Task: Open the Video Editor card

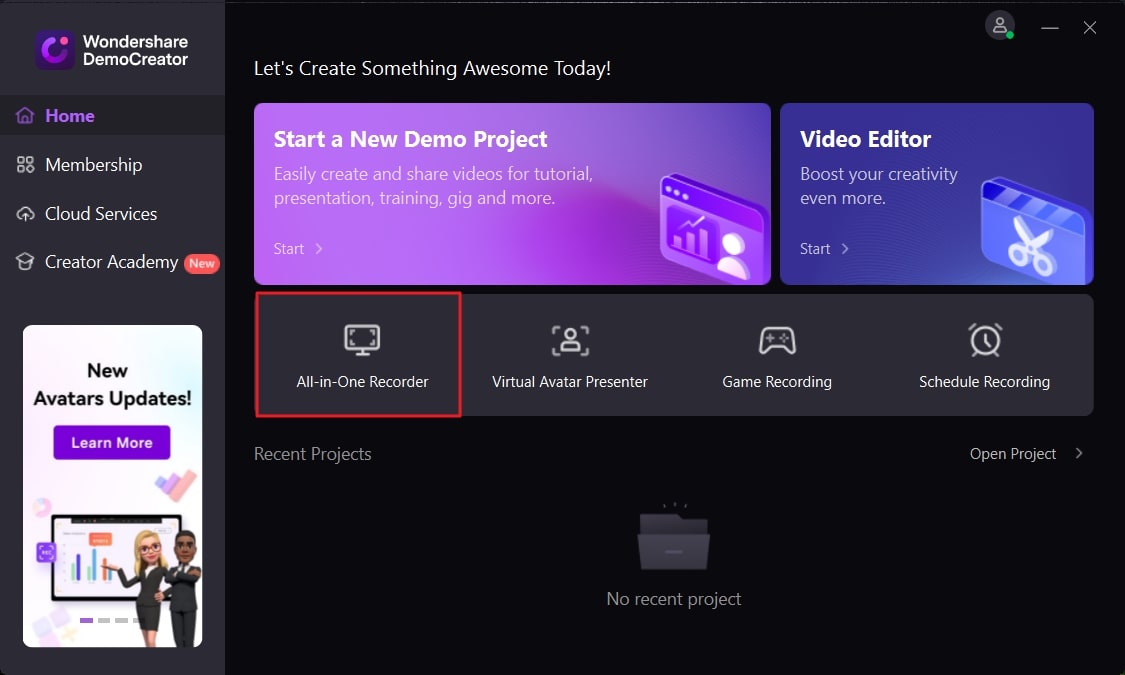Action: point(936,194)
